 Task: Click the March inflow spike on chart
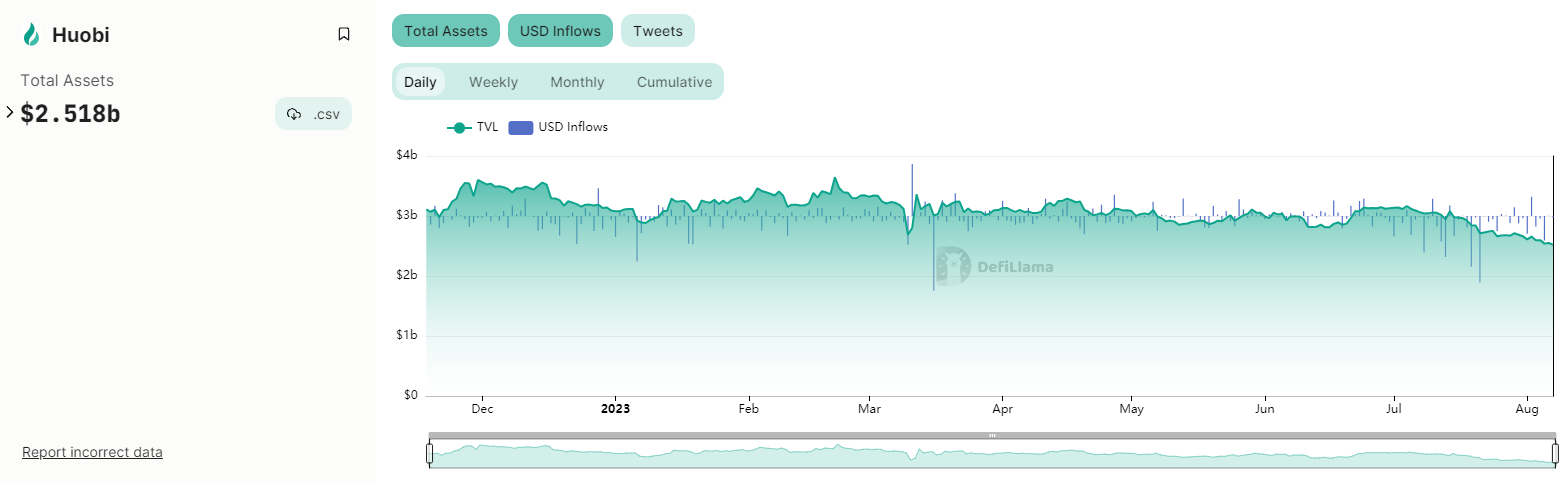pyautogui.click(x=912, y=180)
